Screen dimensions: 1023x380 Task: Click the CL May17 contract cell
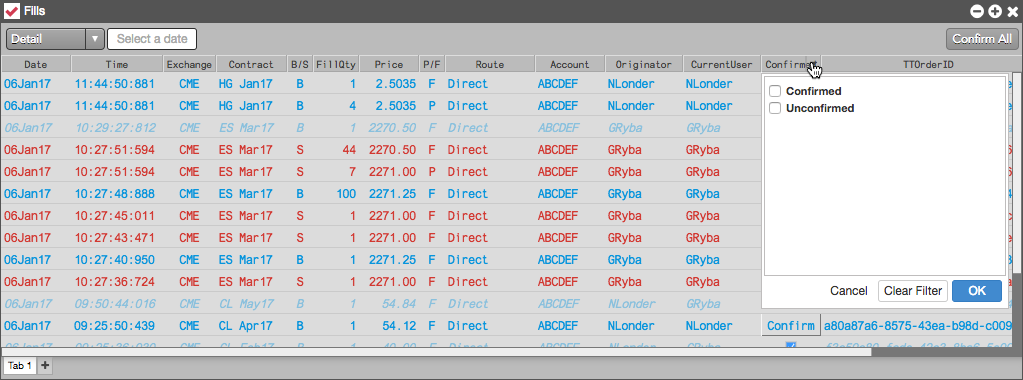pyautogui.click(x=246, y=304)
